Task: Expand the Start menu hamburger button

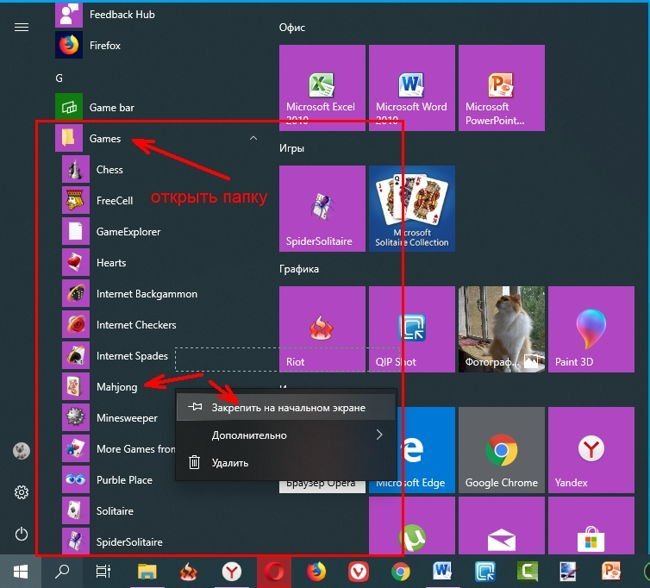Action: point(22,27)
